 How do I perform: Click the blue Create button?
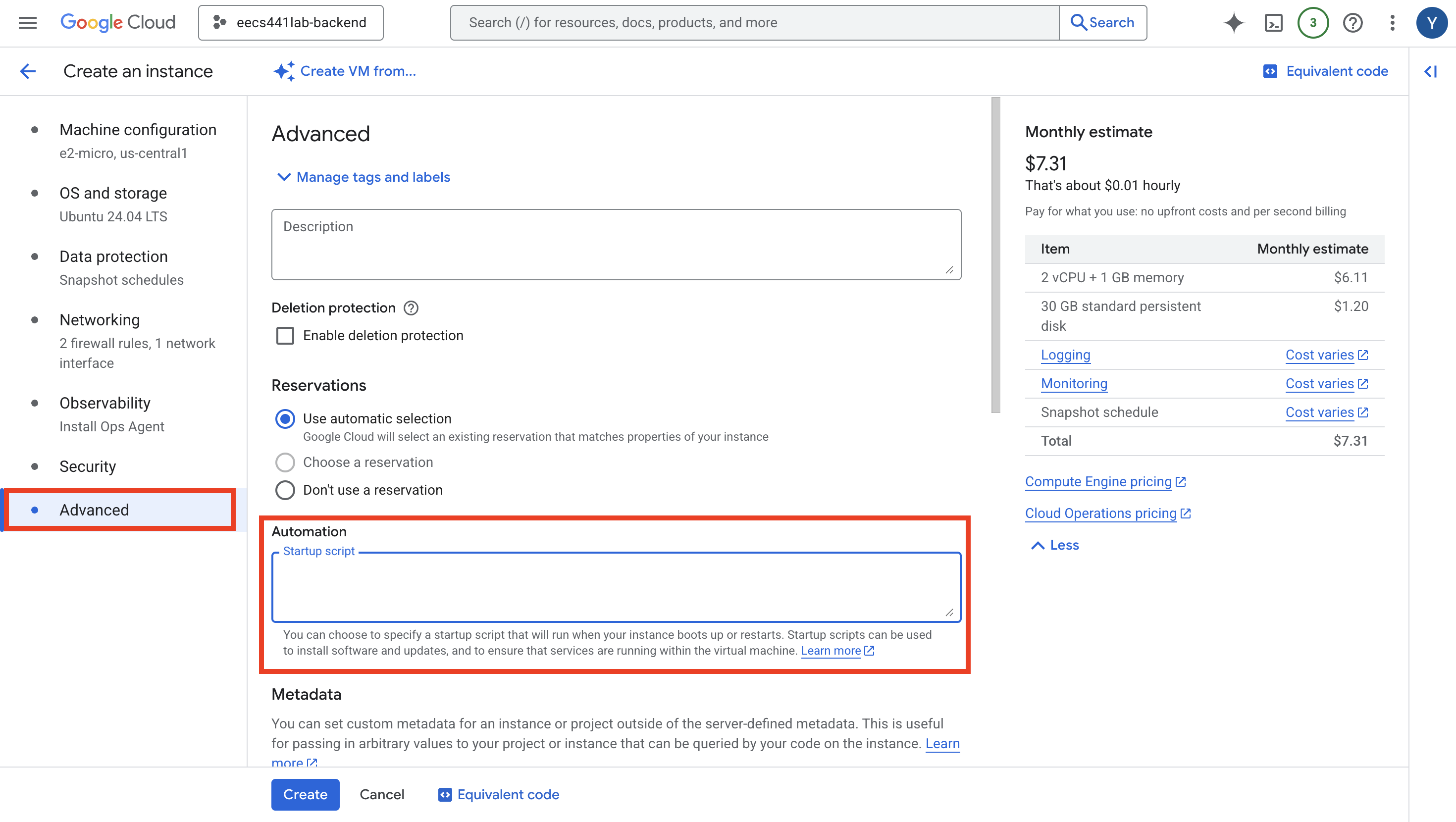point(305,794)
